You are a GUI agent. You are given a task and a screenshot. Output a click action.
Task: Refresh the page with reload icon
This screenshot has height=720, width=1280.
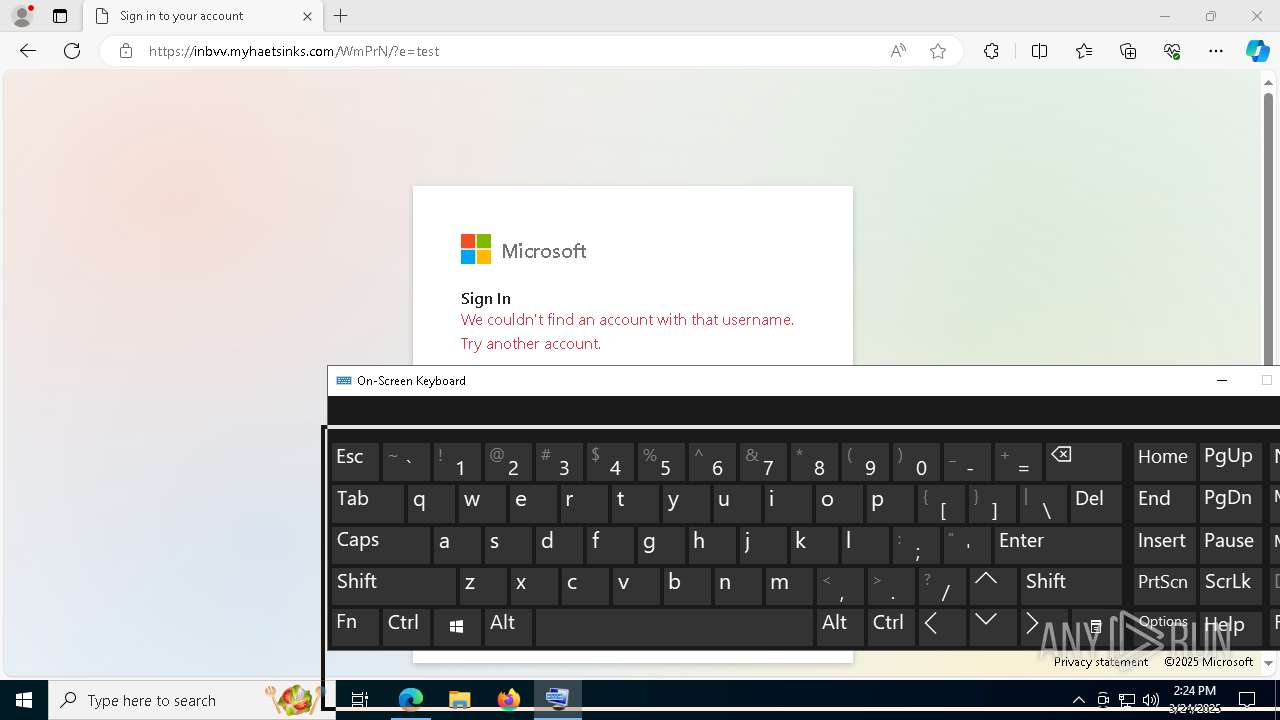(x=72, y=51)
